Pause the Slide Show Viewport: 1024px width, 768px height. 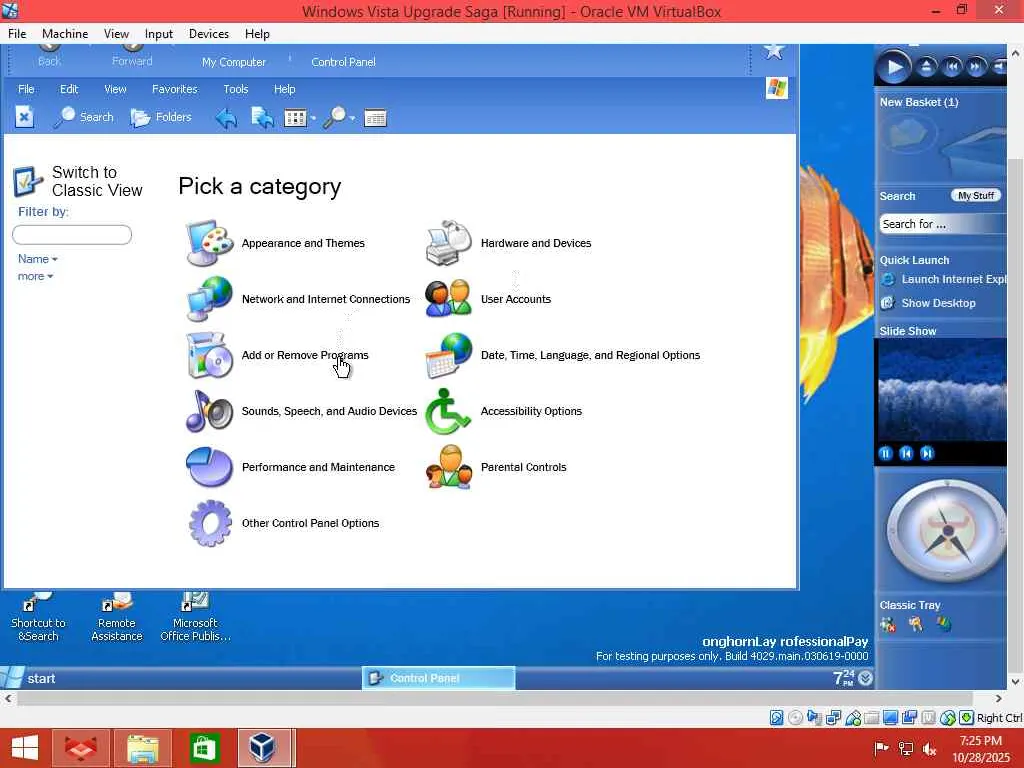(x=886, y=453)
